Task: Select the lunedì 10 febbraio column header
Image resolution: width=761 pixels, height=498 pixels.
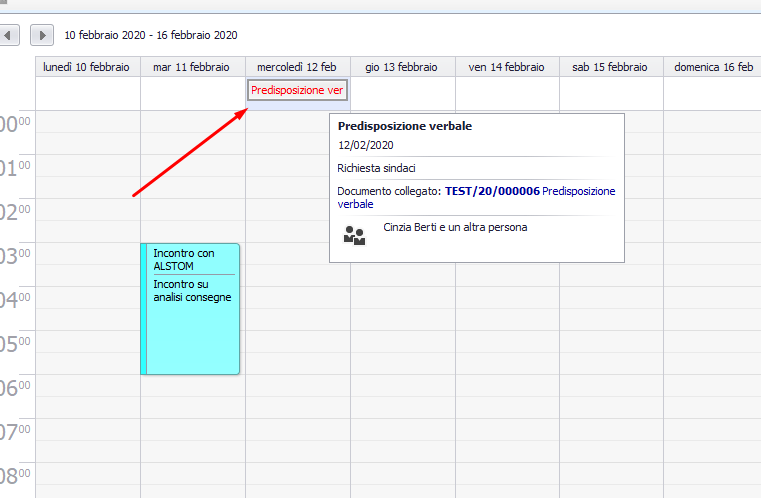Action: 87,67
